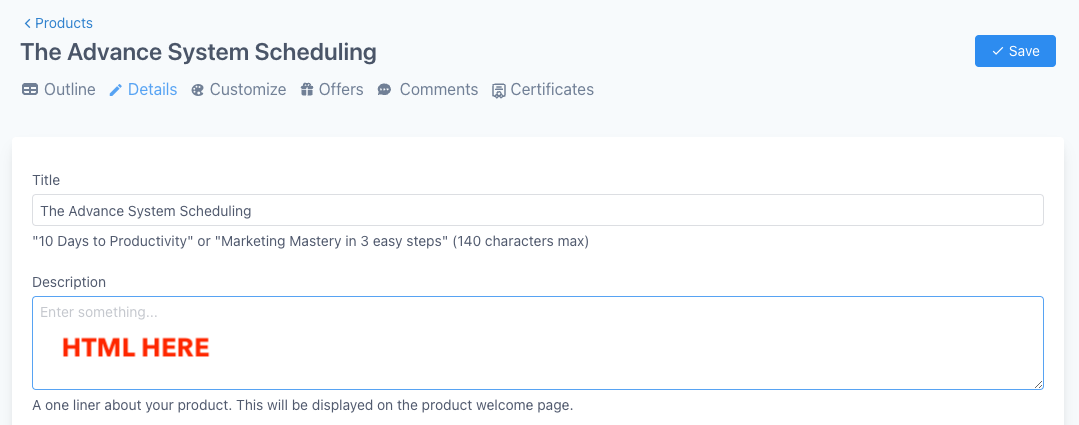This screenshot has height=425, width=1079.
Task: Click the Comments speech bubble icon
Action: [384, 90]
